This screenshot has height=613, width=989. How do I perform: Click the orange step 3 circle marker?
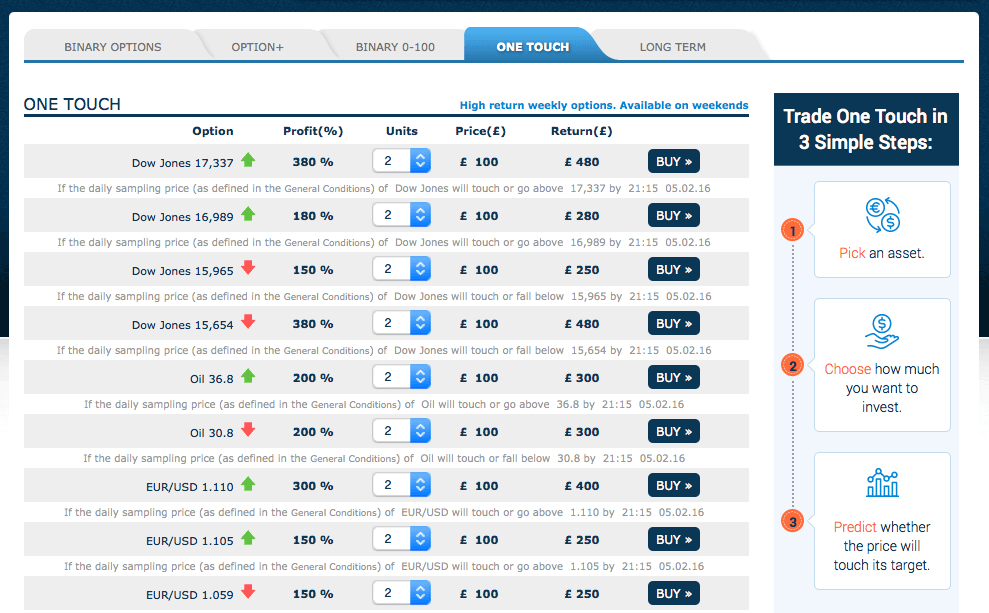click(x=792, y=521)
